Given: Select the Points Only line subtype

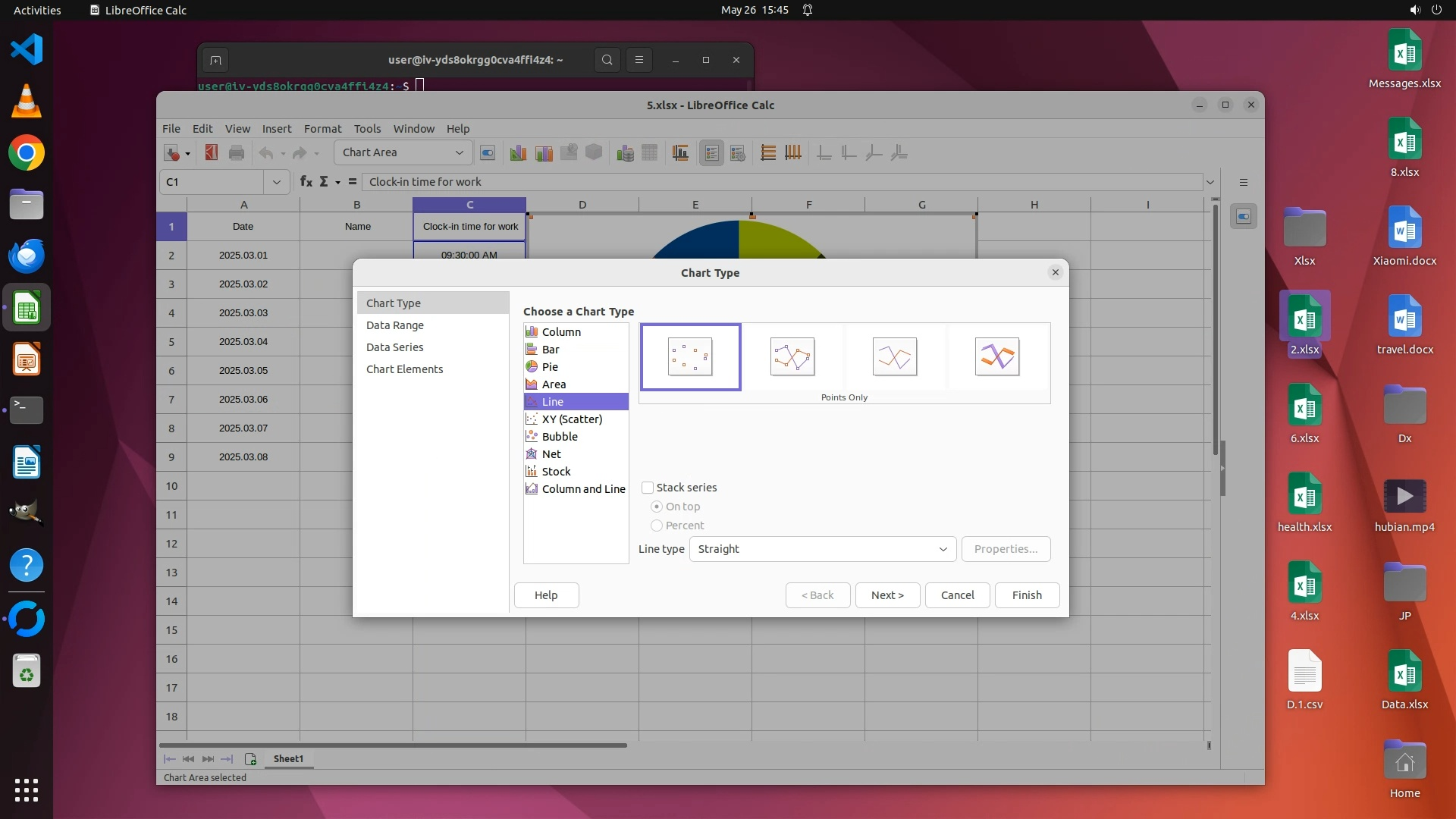Looking at the screenshot, I should (690, 356).
